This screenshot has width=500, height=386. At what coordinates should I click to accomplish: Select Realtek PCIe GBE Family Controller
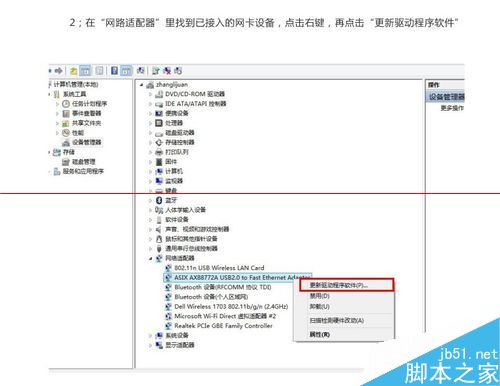coord(223,326)
